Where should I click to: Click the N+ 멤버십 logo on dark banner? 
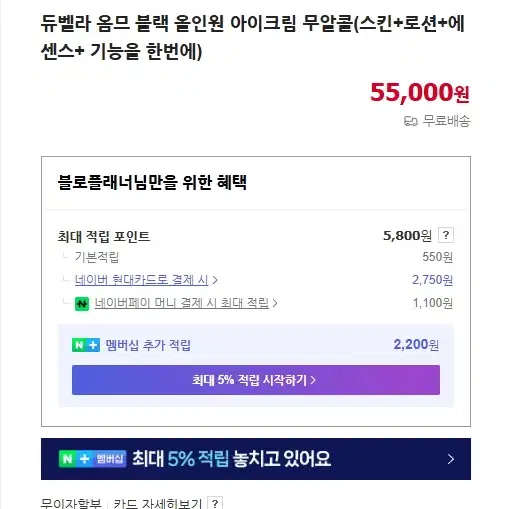92,459
